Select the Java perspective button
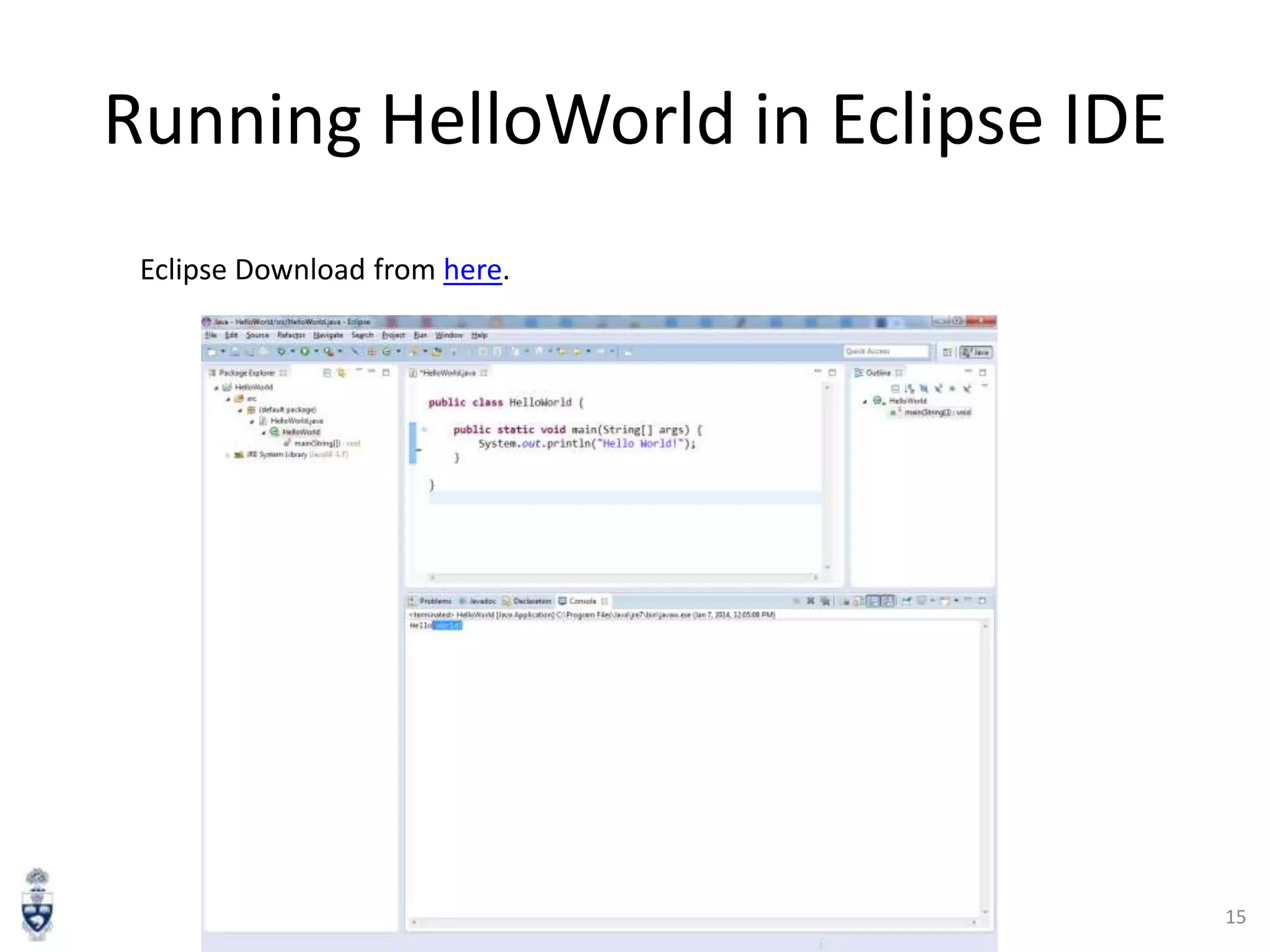Screen dimensions: 1270x952 [x=976, y=352]
